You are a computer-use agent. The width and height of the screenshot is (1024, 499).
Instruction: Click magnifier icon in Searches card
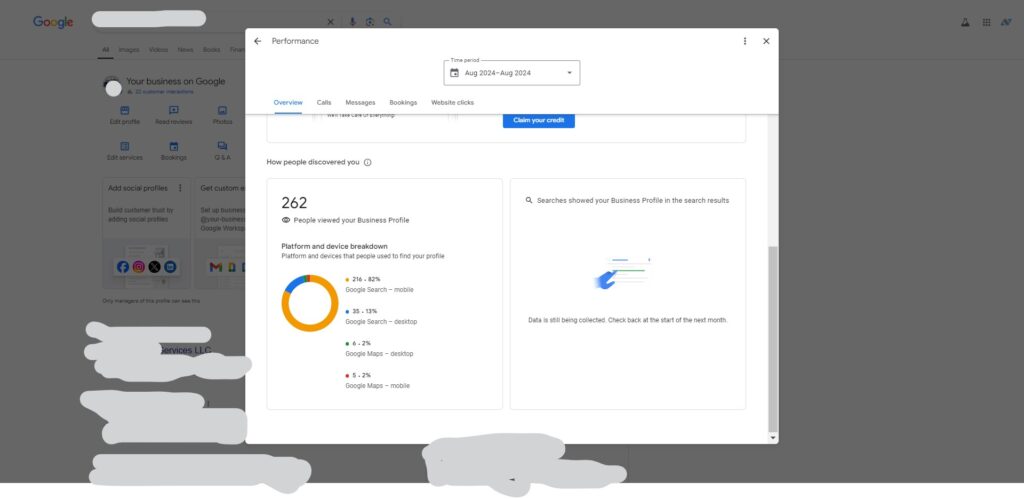click(529, 201)
